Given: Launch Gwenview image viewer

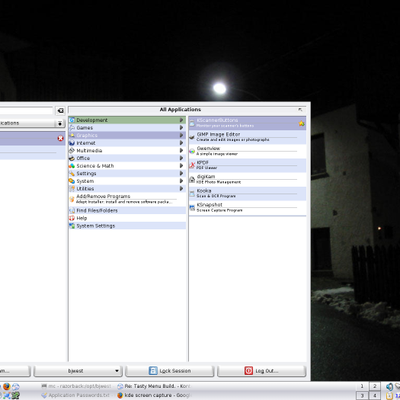Looking at the screenshot, I should click(247, 151).
